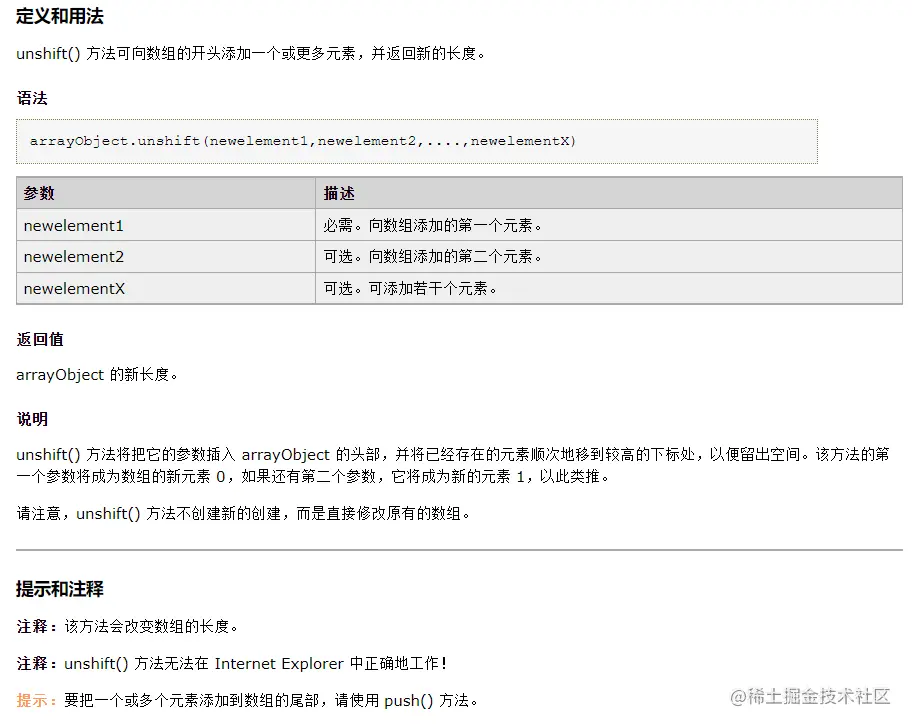Click the 描述 table header cell
912x728 pixels.
point(608,193)
